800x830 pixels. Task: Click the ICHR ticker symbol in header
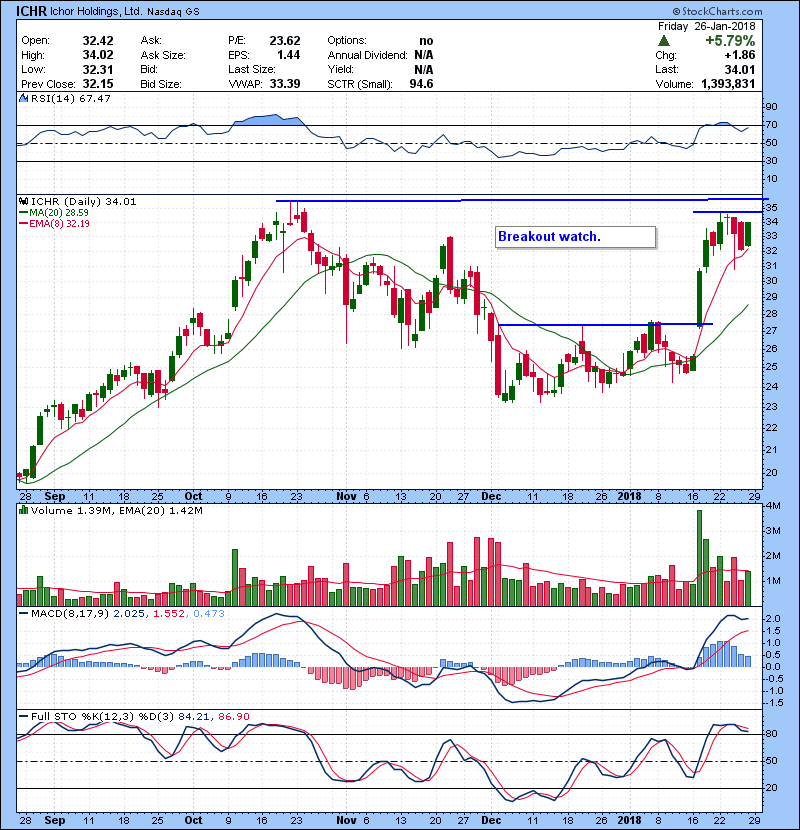(x=32, y=11)
